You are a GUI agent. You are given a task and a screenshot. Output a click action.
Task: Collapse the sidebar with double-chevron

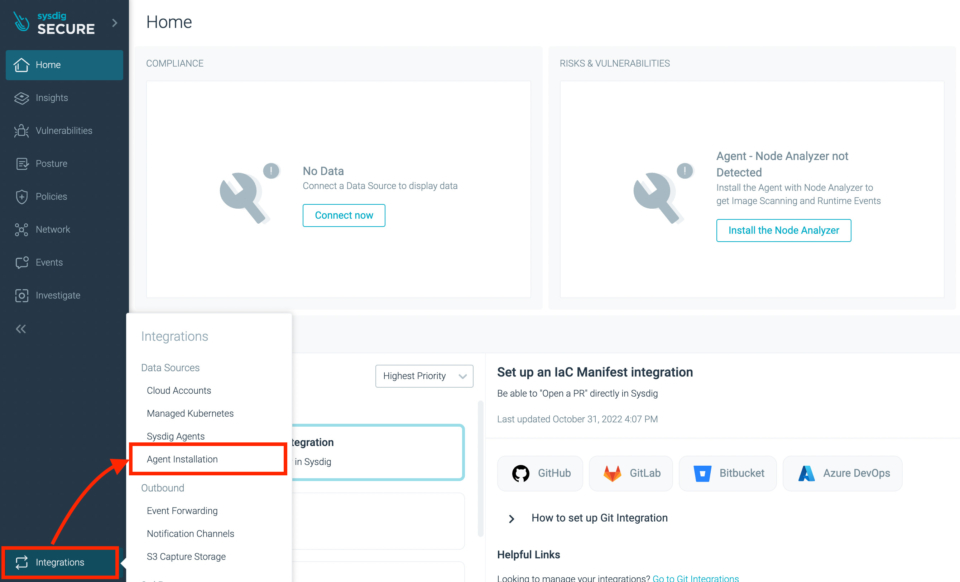tap(21, 329)
